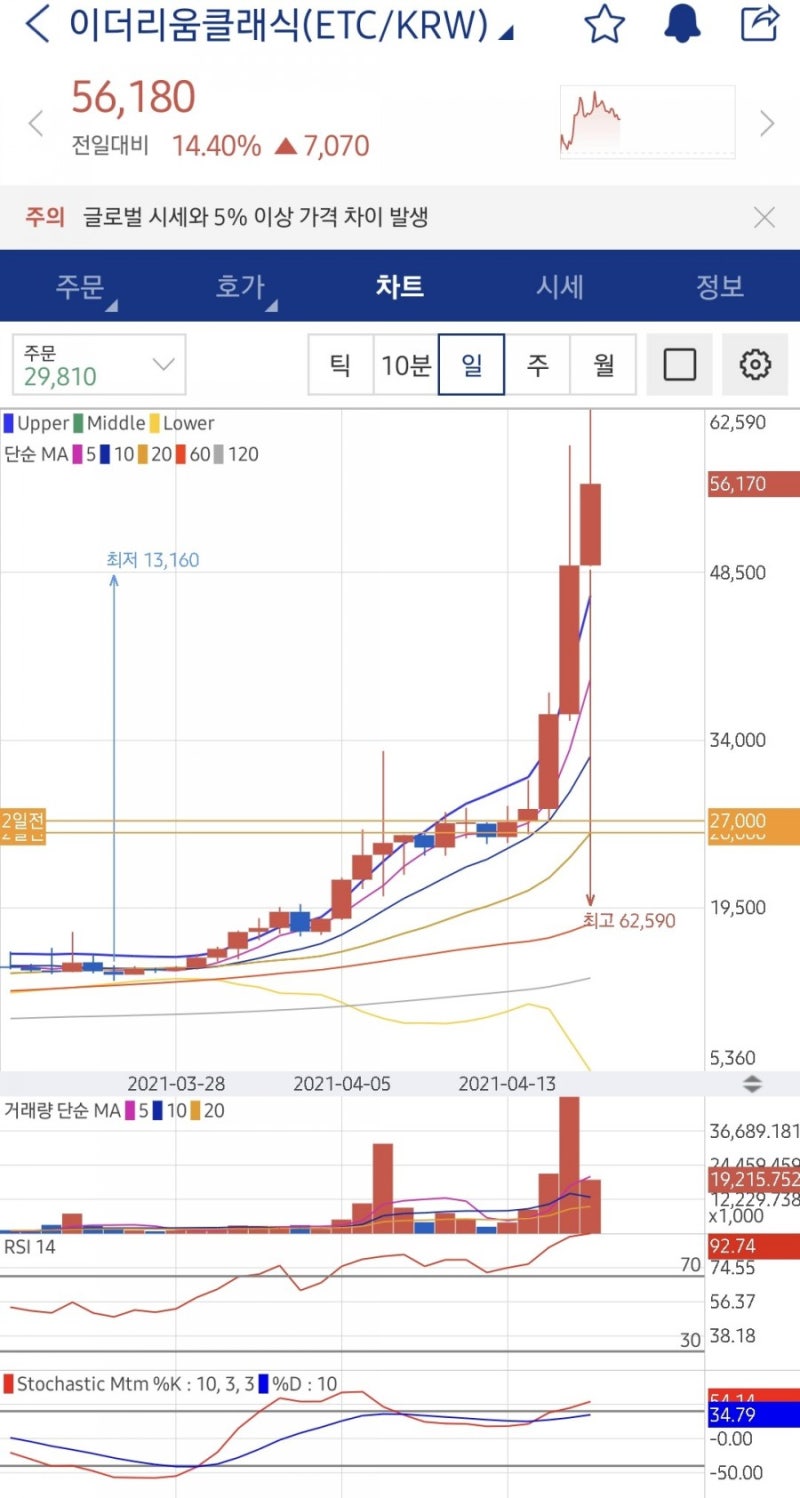800x1498 pixels.
Task: Tap the RSI 14 indicator label
Action: (30, 1247)
